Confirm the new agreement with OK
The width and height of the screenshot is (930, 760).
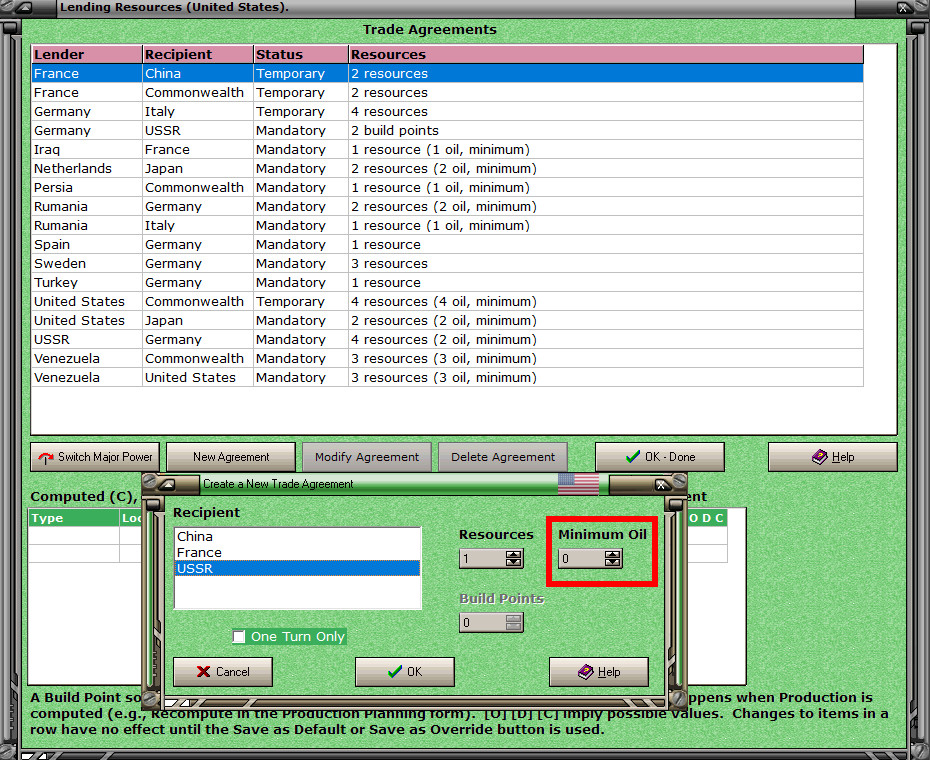click(x=405, y=672)
